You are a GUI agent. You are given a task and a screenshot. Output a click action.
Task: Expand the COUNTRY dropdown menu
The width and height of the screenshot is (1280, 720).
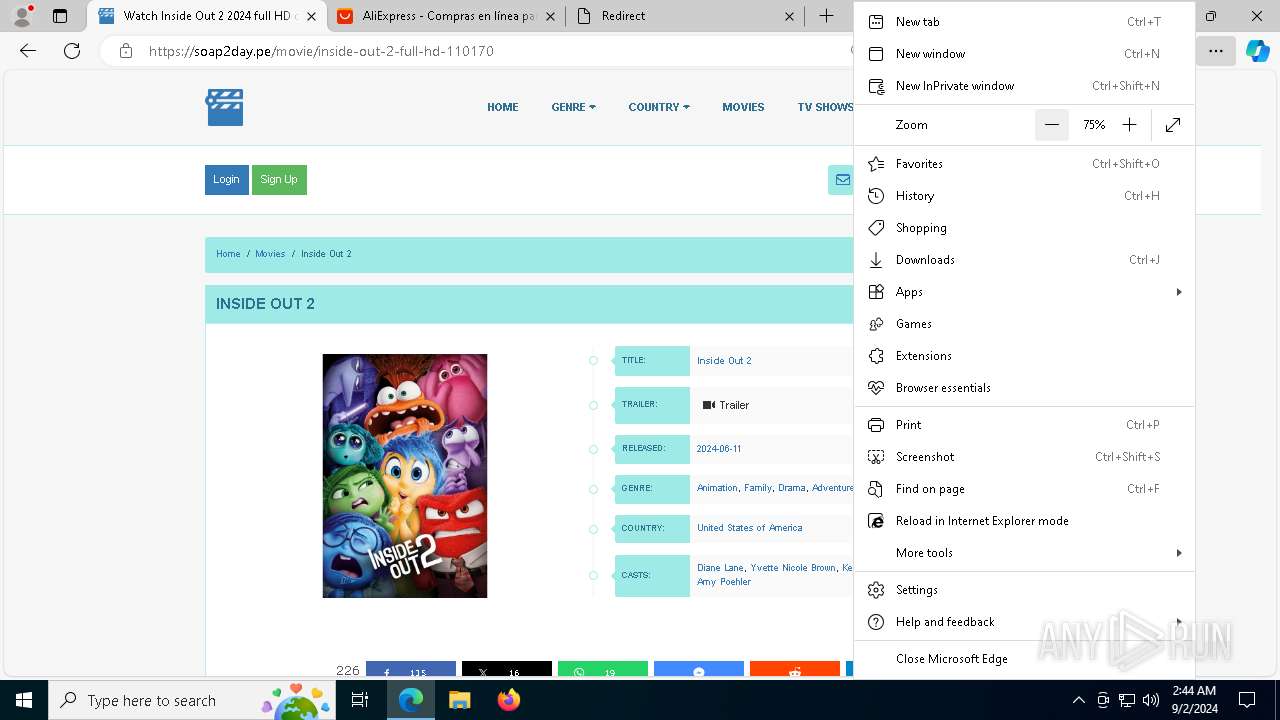coord(658,107)
